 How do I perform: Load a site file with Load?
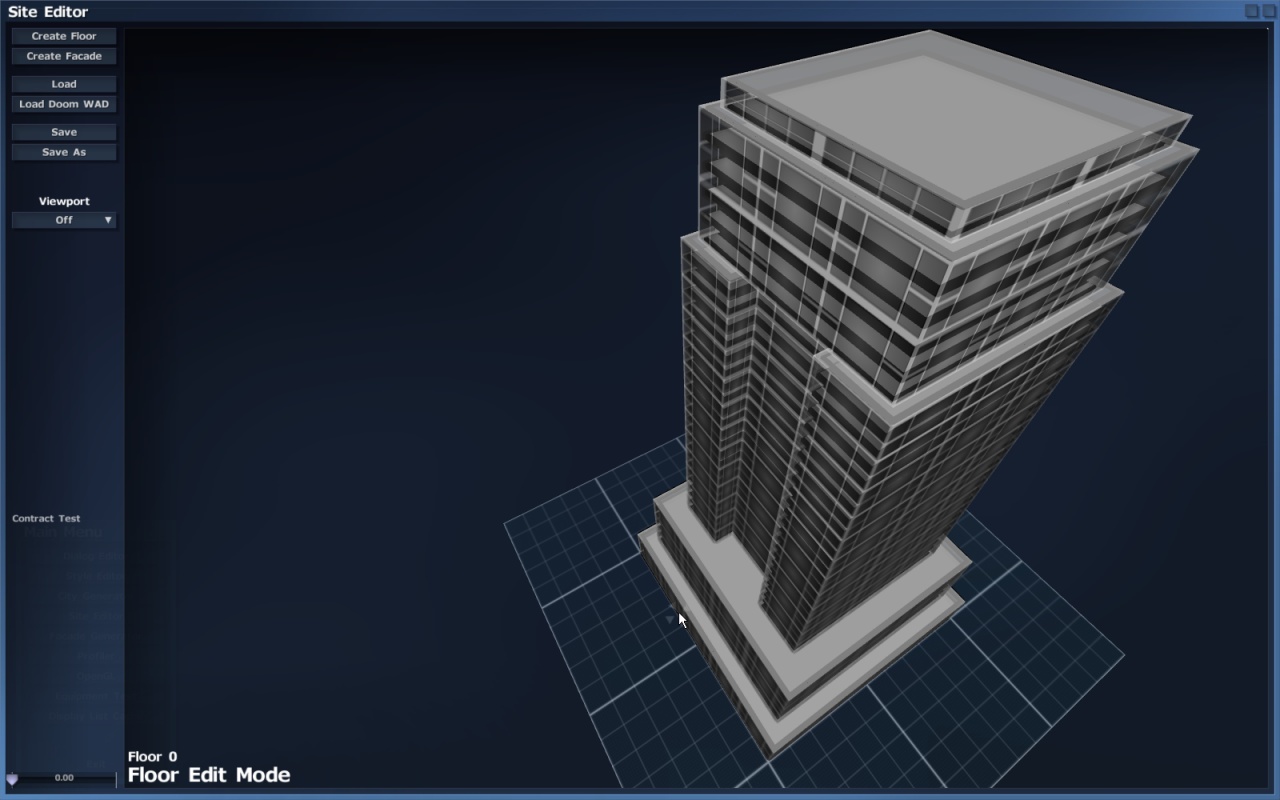point(64,84)
